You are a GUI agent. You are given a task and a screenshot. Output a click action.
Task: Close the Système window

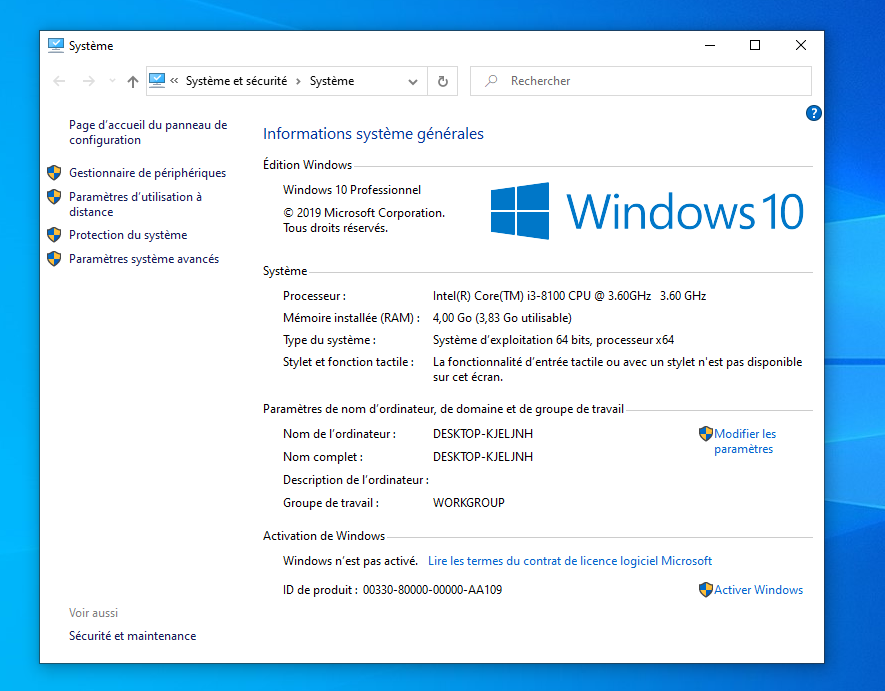[x=800, y=45]
